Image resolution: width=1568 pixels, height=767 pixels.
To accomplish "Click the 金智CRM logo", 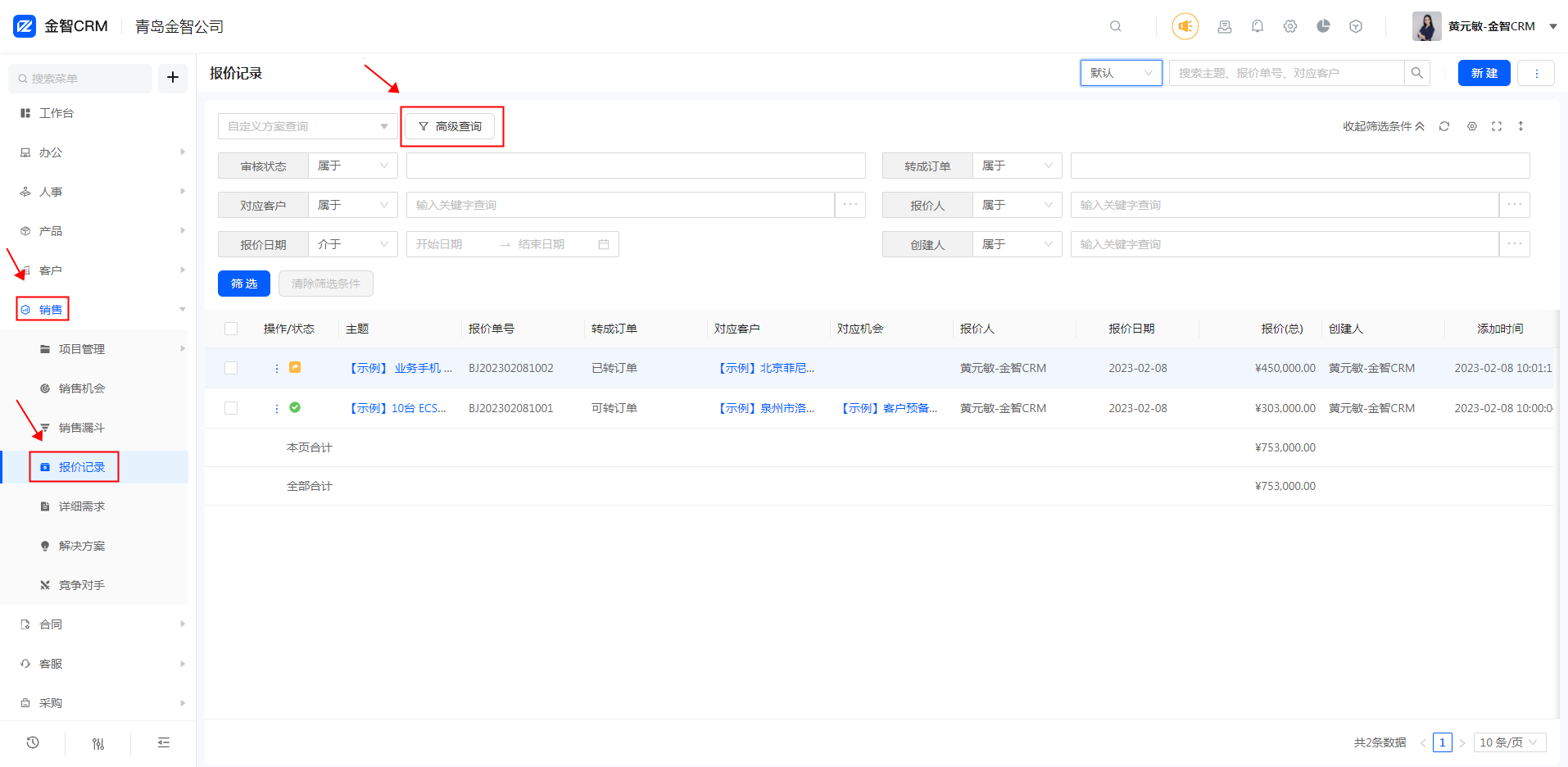I will pos(61,26).
